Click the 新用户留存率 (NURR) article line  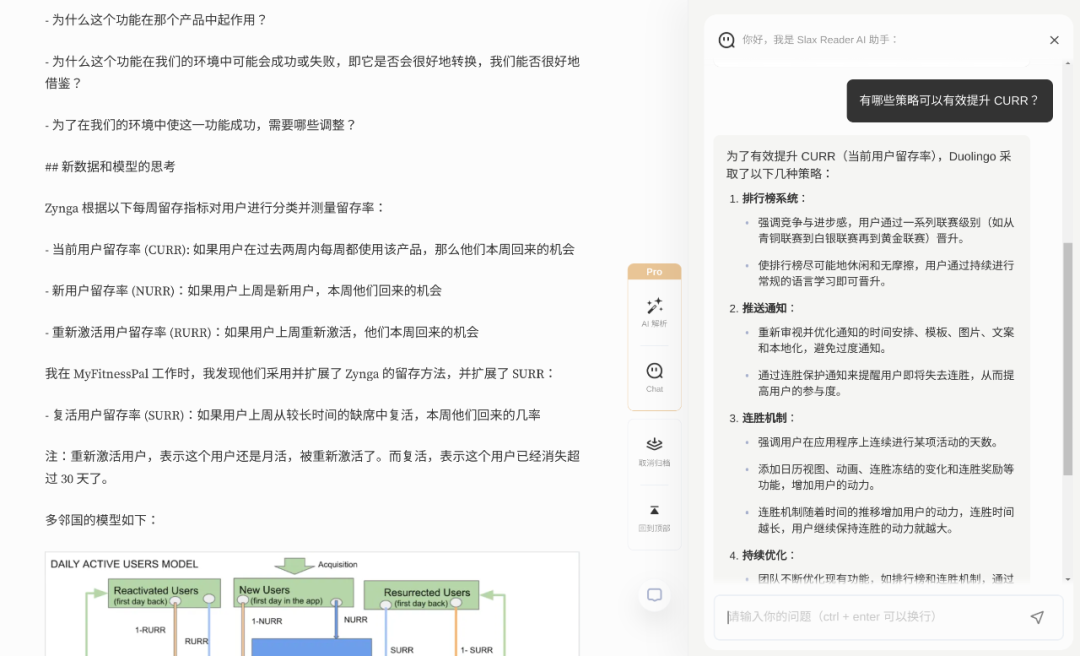(x=244, y=291)
